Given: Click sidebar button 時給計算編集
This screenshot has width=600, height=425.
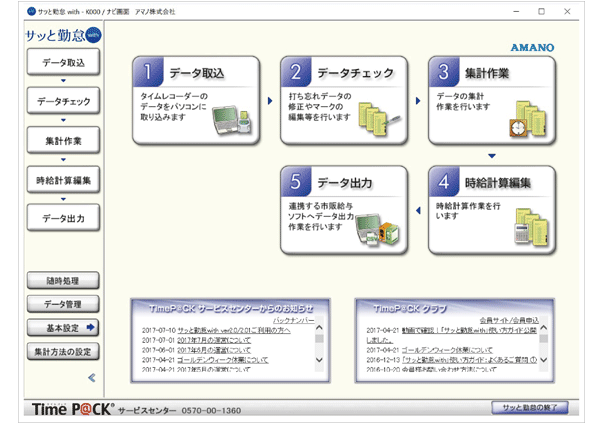Looking at the screenshot, I should 64,180.
